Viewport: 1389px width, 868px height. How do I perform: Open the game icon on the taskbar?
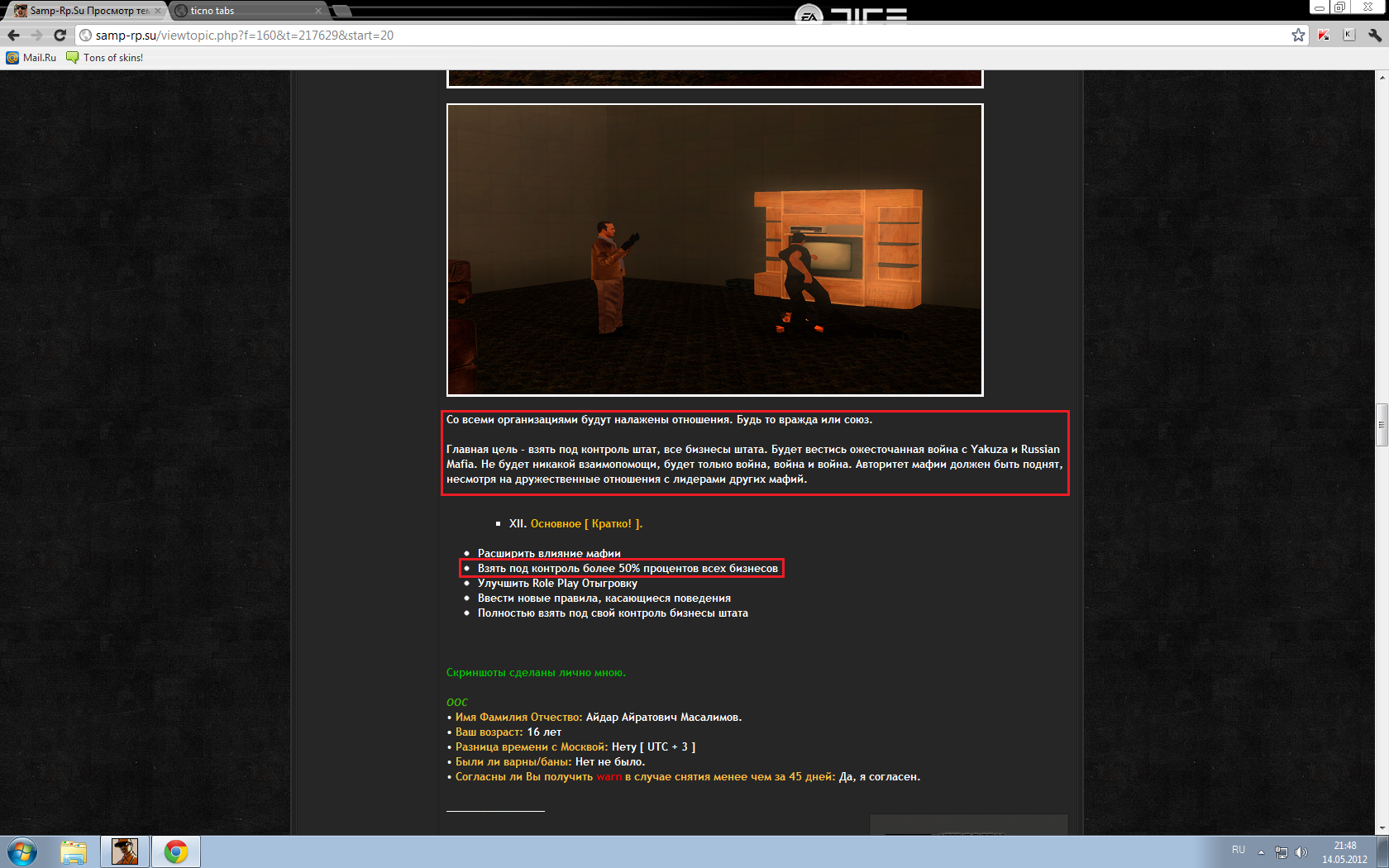click(x=125, y=851)
